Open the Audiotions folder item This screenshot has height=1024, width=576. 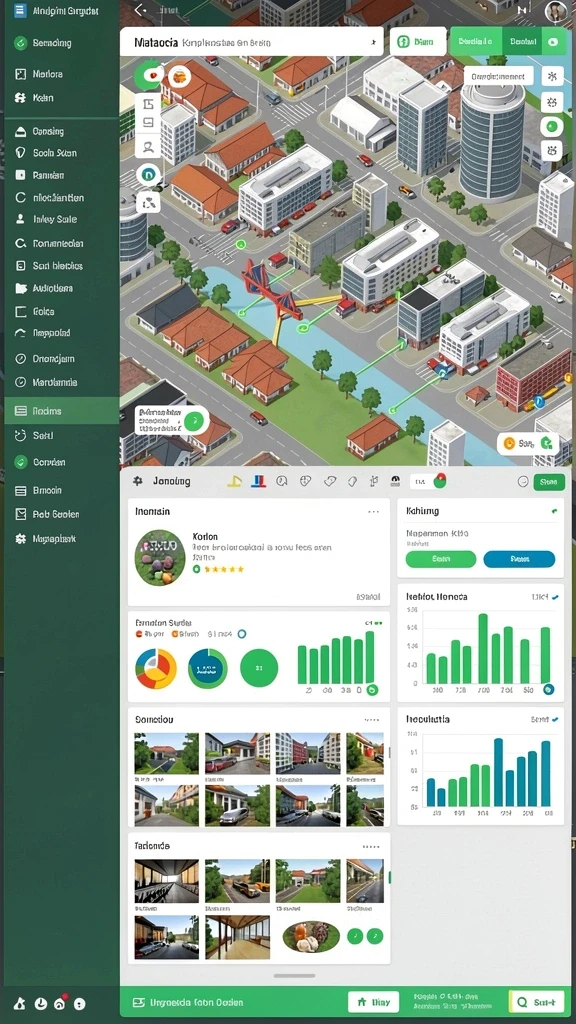click(52, 288)
